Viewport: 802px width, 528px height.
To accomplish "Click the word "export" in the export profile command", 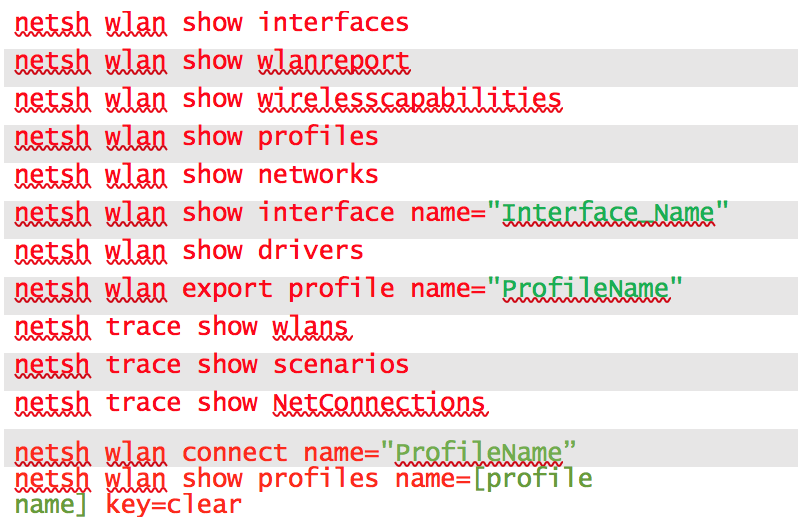I will click(x=227, y=289).
